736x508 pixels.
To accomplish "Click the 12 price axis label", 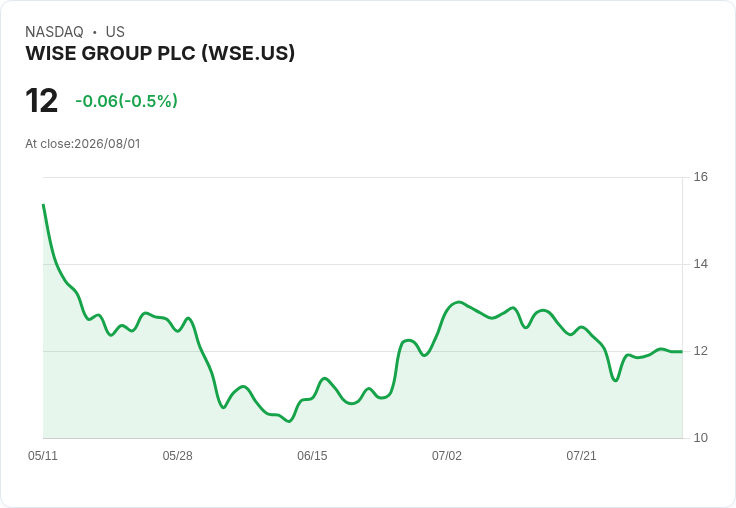I will tap(700, 351).
